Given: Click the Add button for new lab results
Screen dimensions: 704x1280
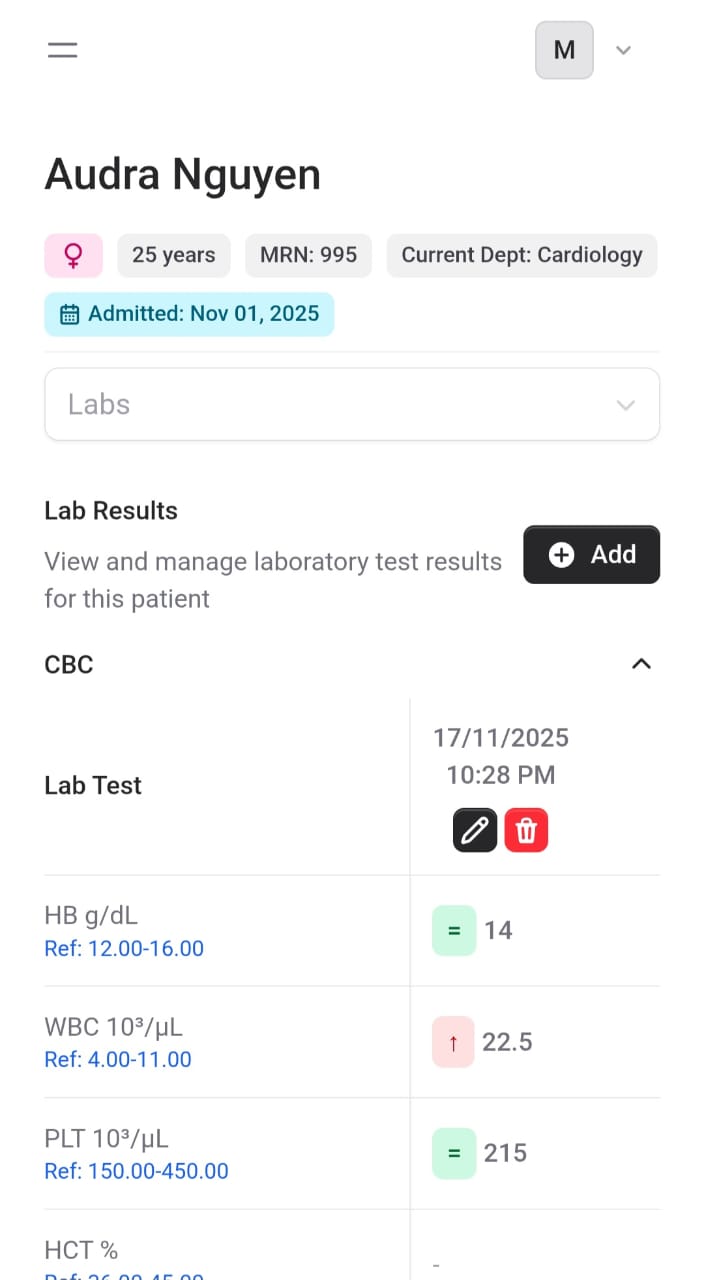Looking at the screenshot, I should point(591,554).
